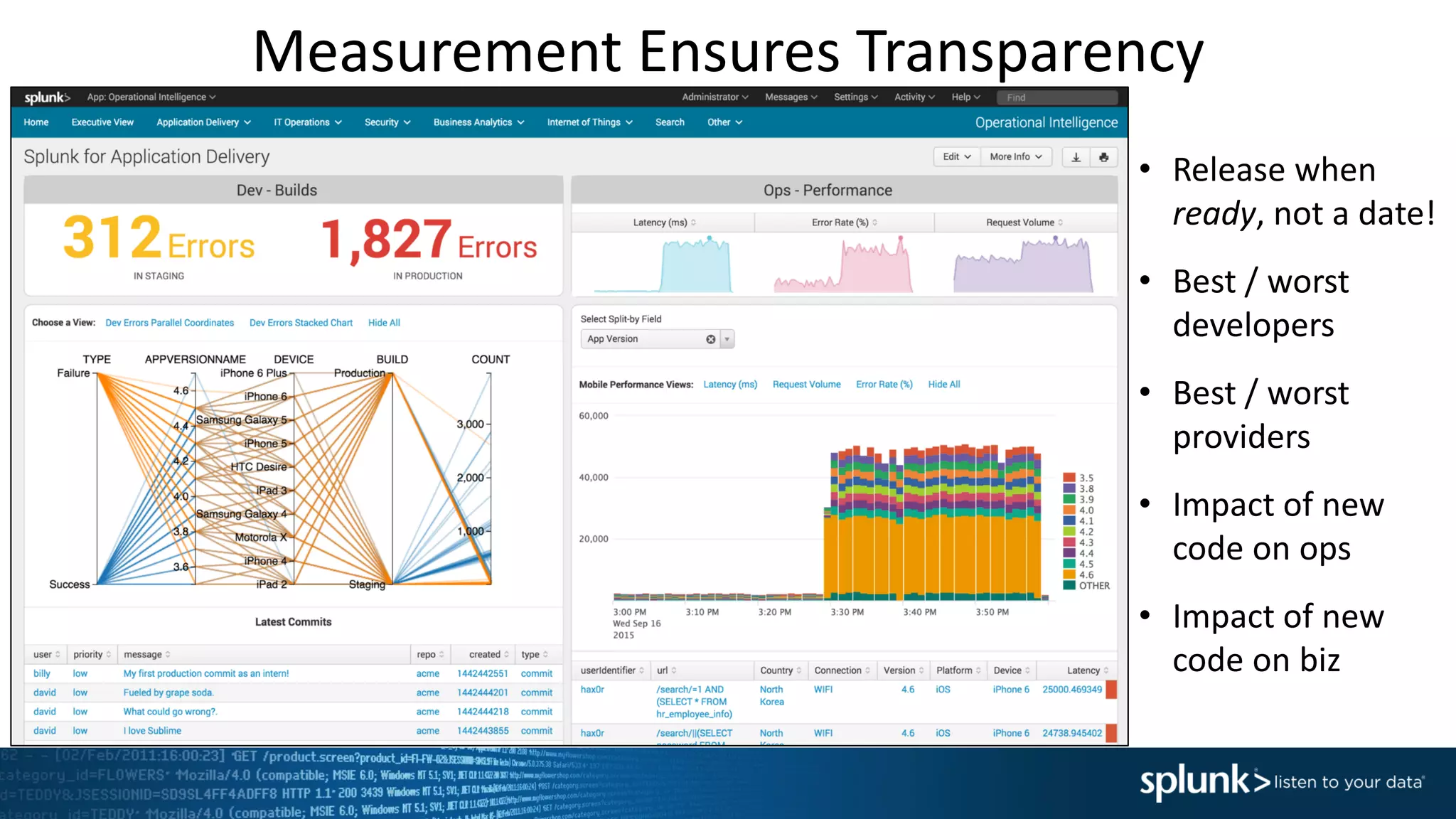Image resolution: width=1456 pixels, height=819 pixels.
Task: Show the Request Volume performance view
Action: (x=806, y=385)
